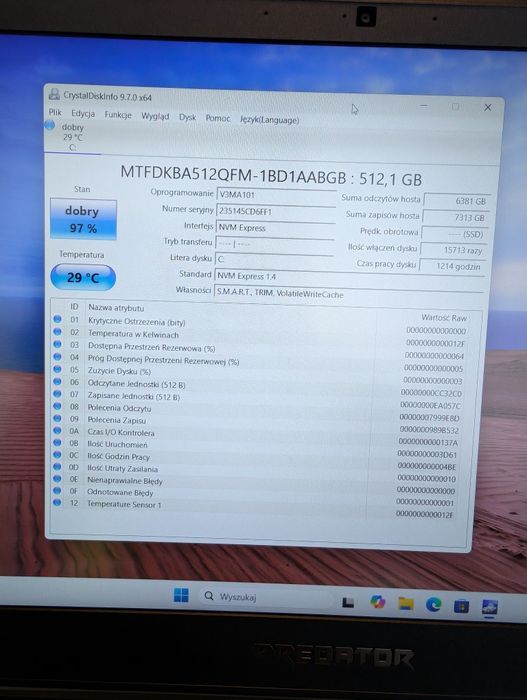Click the Wartość Raw column header
This screenshot has width=527, height=700.
(444, 318)
